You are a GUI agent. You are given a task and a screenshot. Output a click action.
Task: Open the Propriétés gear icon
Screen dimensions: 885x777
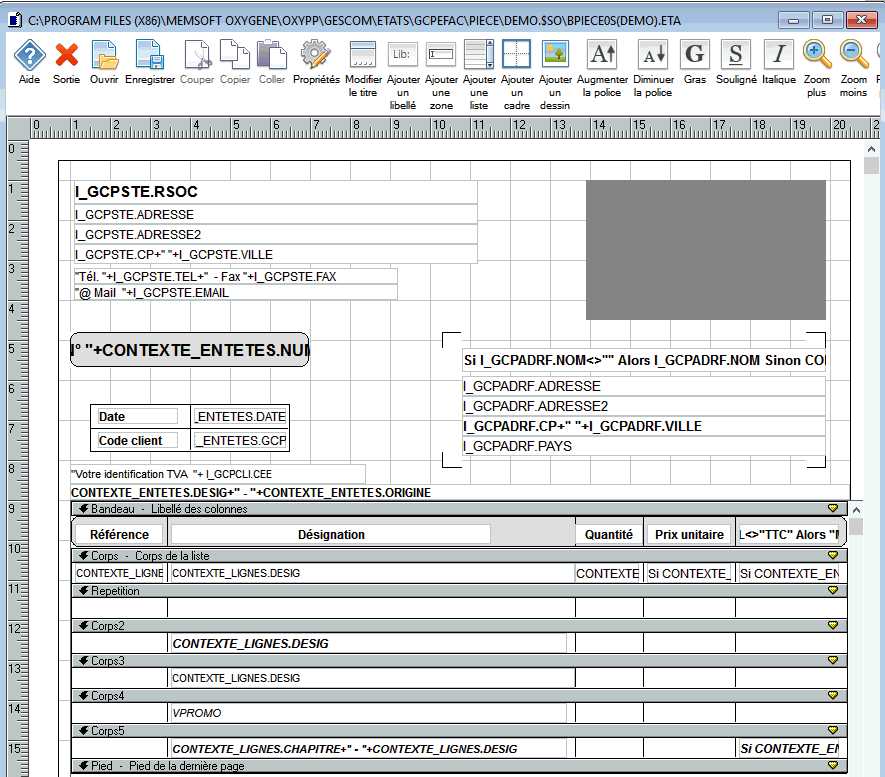click(316, 55)
